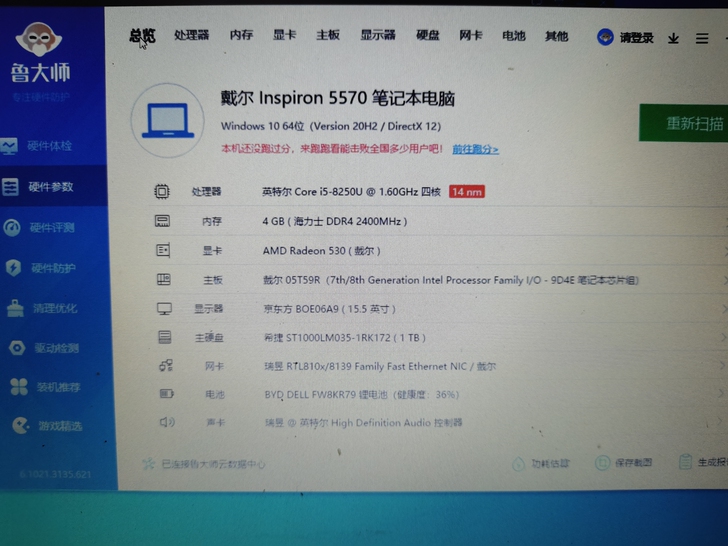Go to 清理优化 cleanup section

pyautogui.click(x=53, y=308)
